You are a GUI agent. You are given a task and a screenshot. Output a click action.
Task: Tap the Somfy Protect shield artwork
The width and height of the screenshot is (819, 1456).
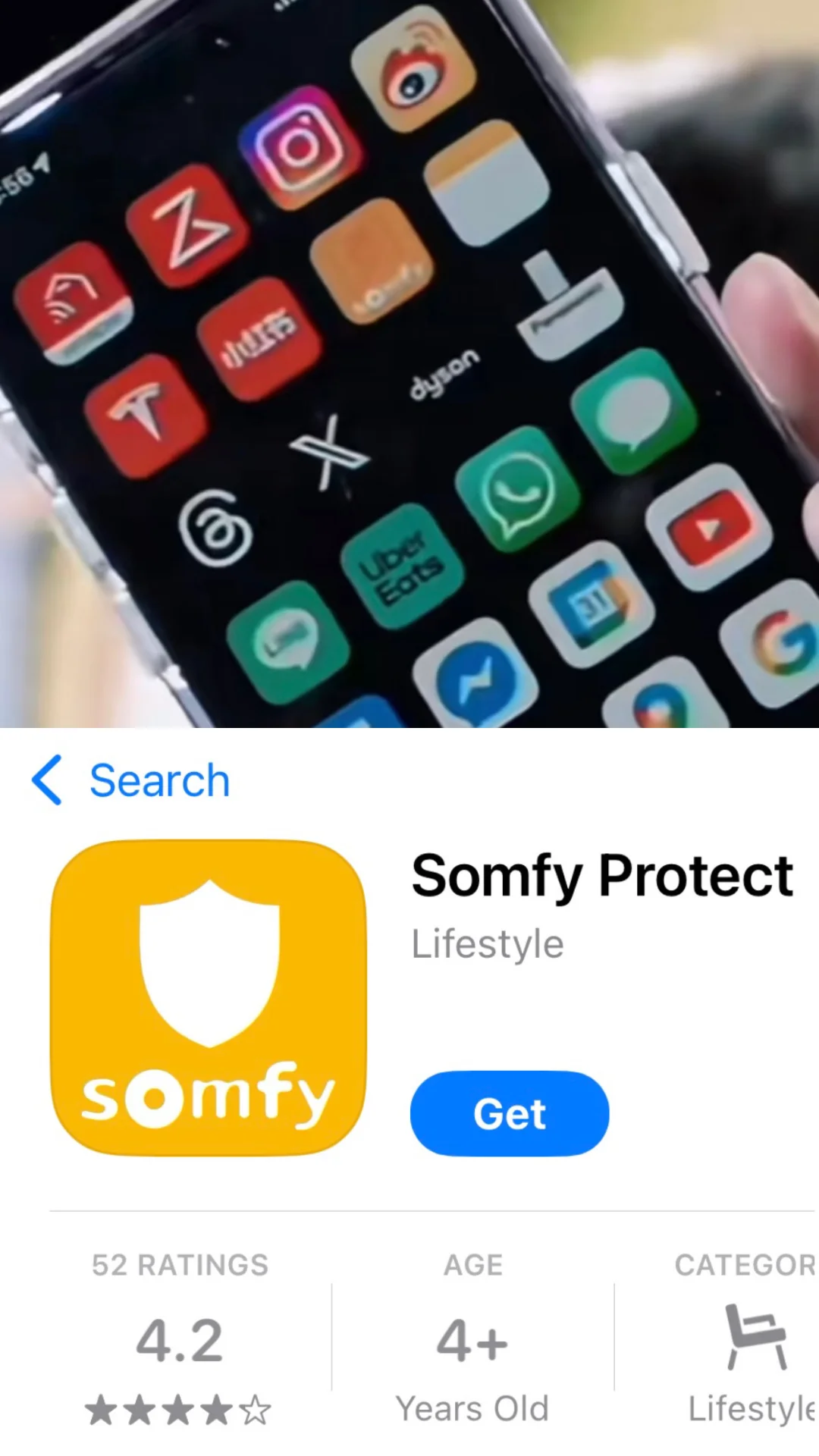pos(209,997)
